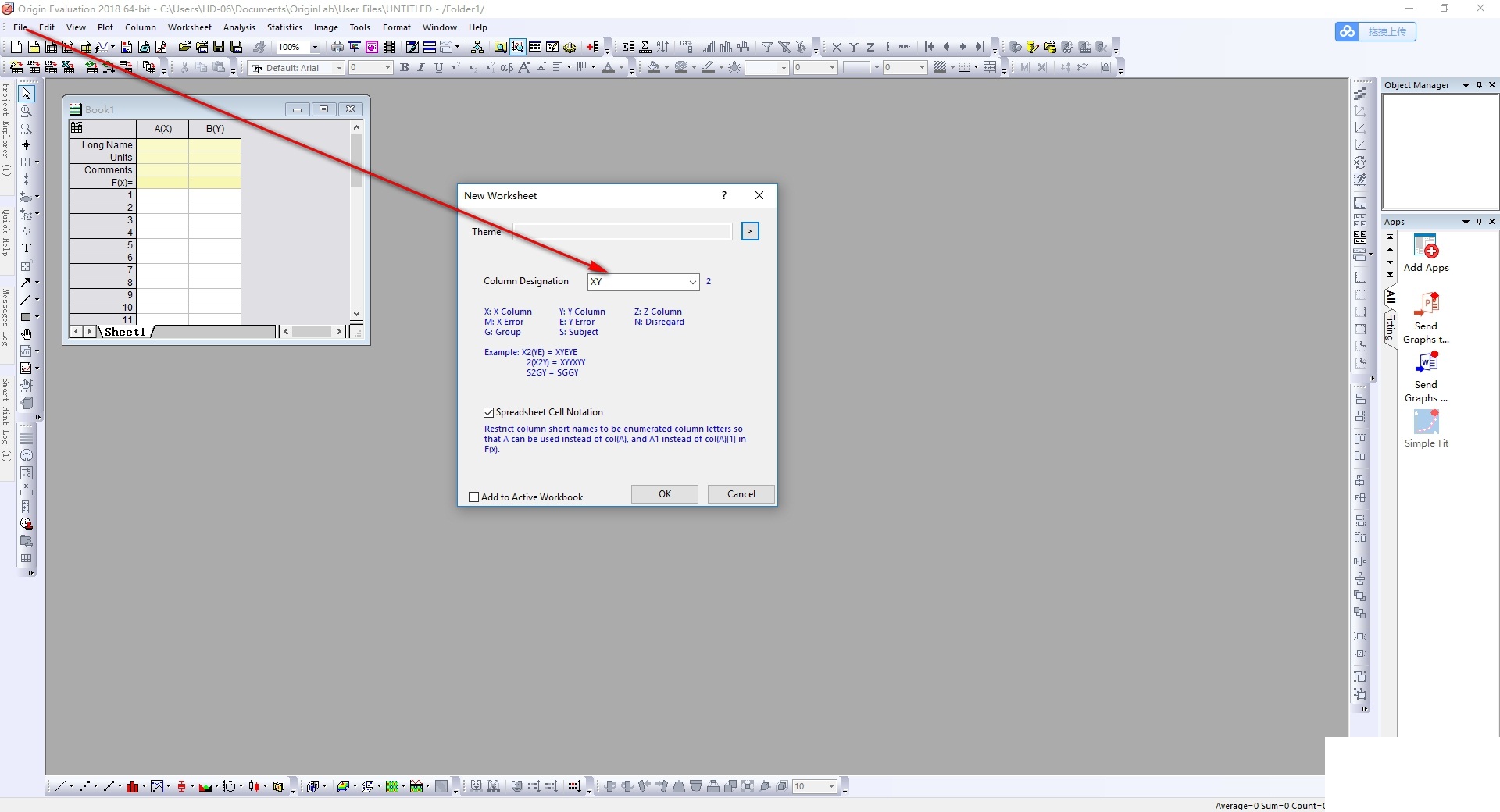Click the Move to First arrow icon
Viewport: 1500px width, 812px height.
929,47
